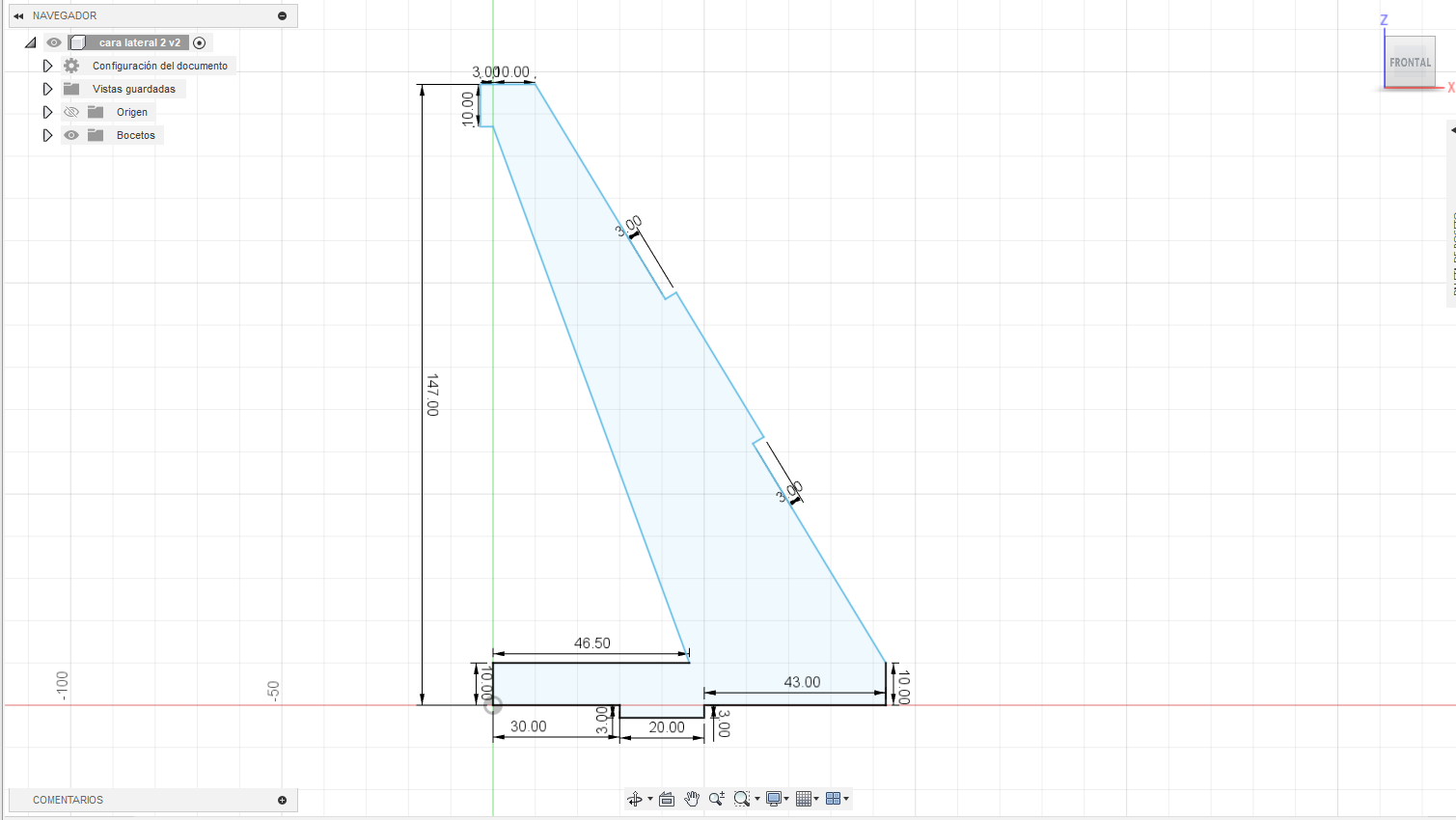Image resolution: width=1456 pixels, height=820 pixels.
Task: Select Configuración del documento label
Action: pos(160,66)
